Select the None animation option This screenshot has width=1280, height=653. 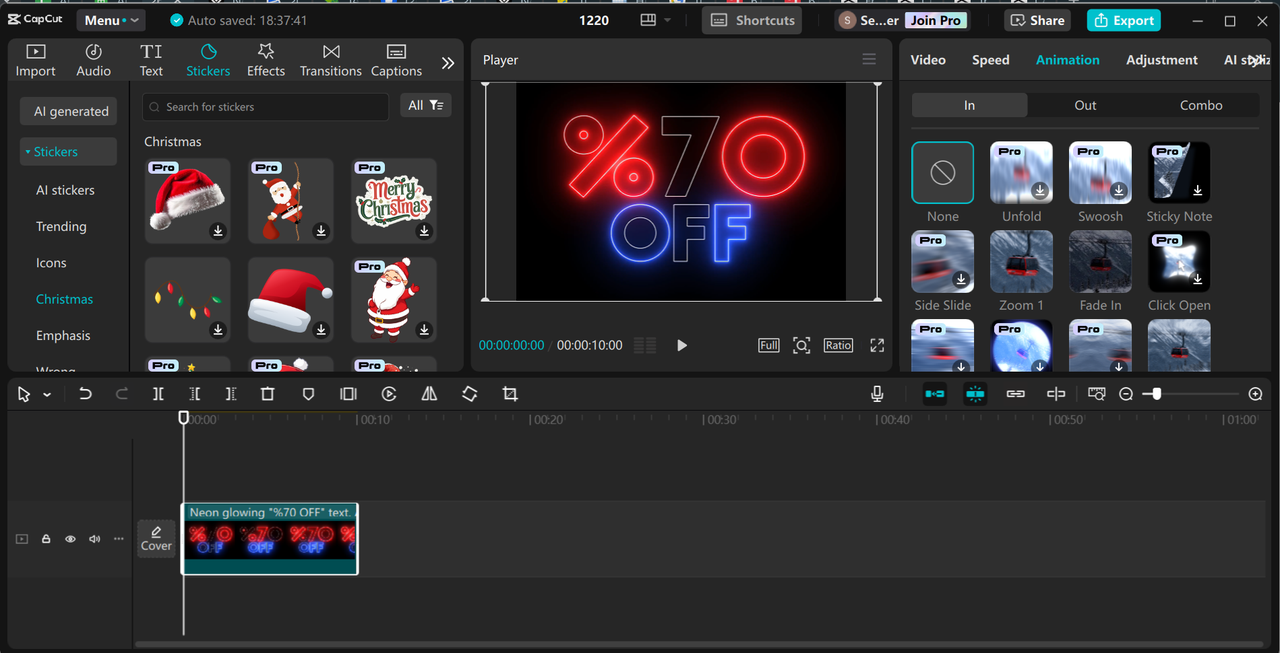click(942, 173)
